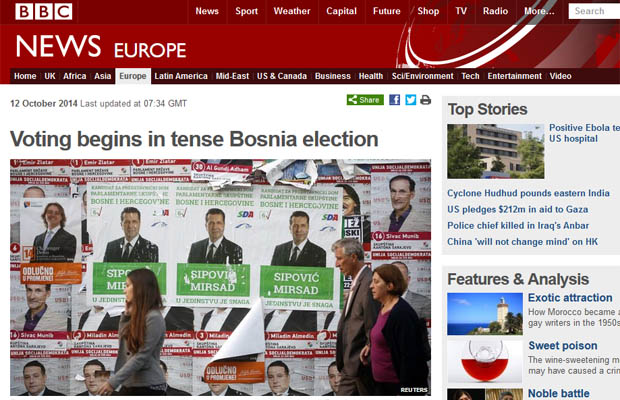Image resolution: width=620 pixels, height=400 pixels.
Task: Share article on Facebook icon
Action: 394,100
